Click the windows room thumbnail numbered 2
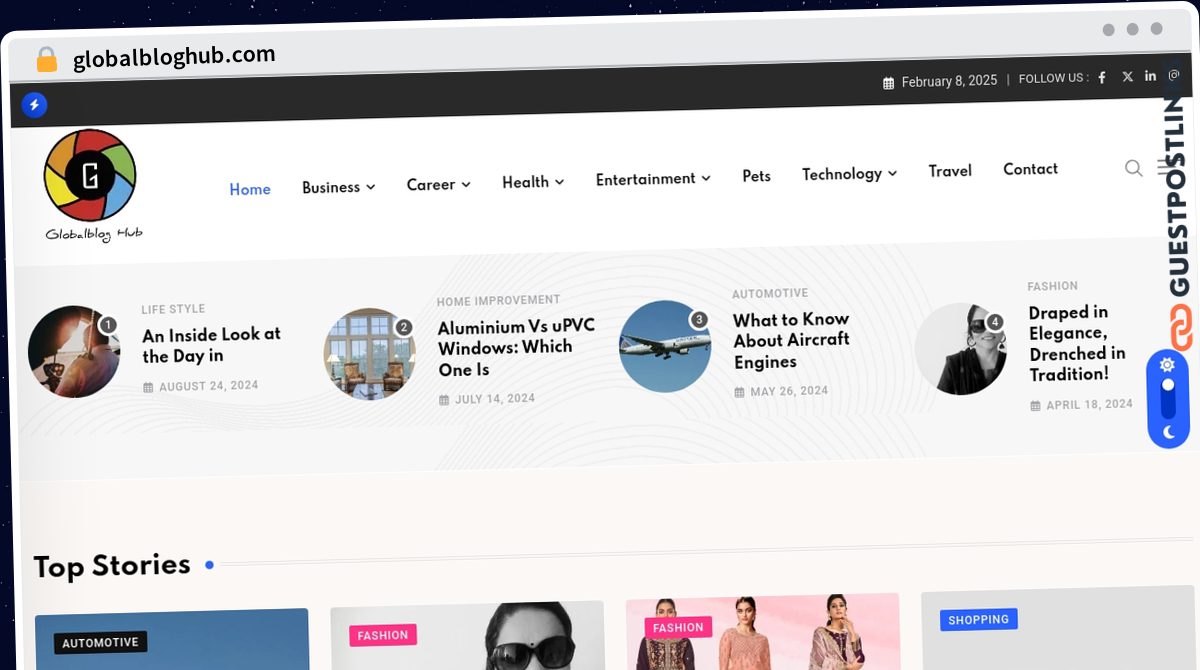This screenshot has width=1200, height=670. click(370, 354)
